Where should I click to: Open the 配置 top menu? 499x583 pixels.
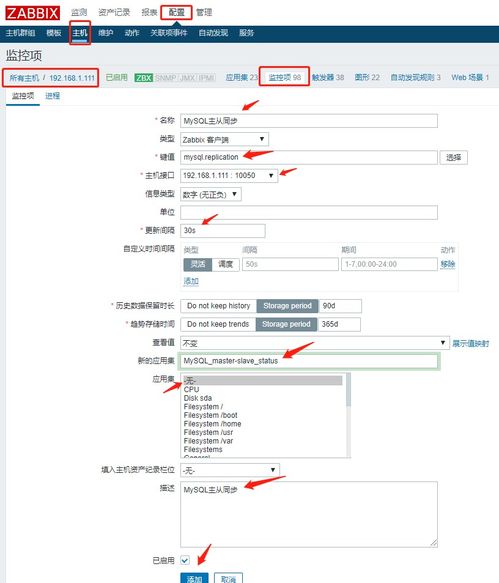tap(176, 13)
